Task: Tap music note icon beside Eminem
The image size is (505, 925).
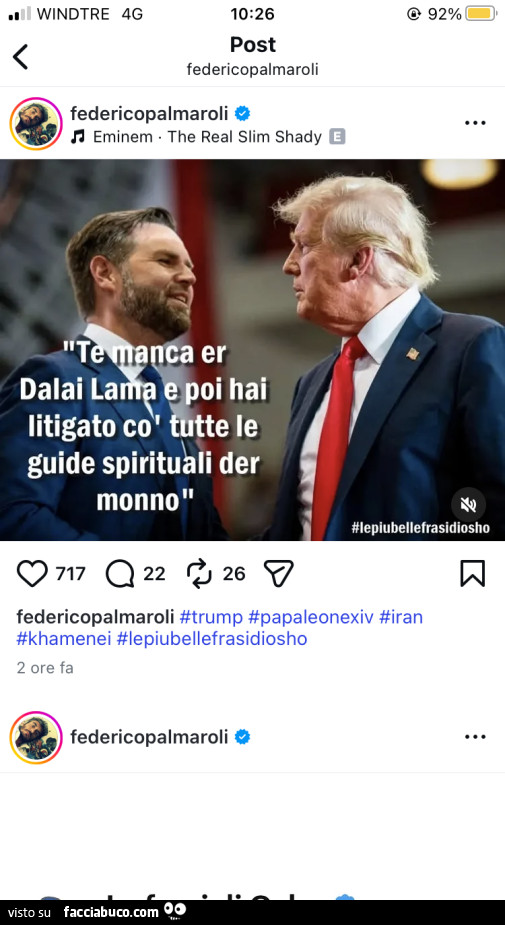Action: [77, 137]
